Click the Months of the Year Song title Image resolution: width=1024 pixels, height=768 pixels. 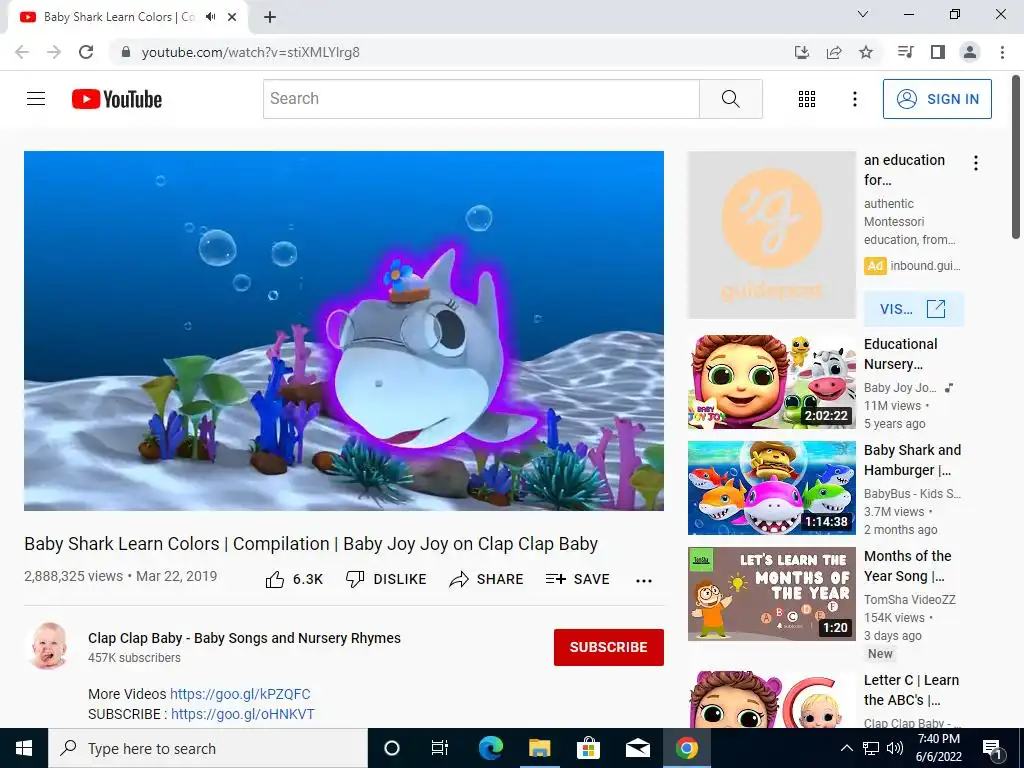pos(907,566)
